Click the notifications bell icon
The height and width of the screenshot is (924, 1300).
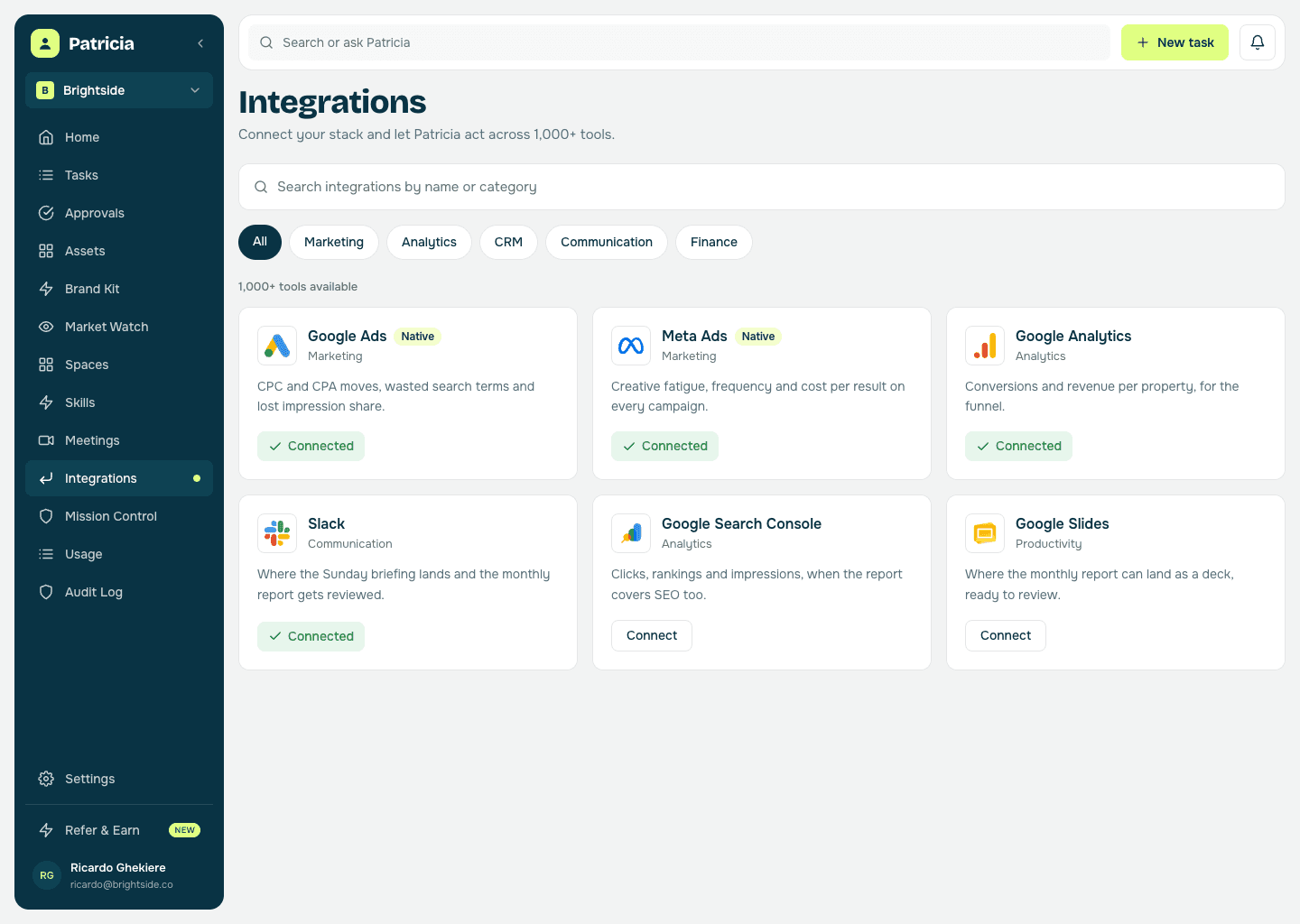point(1258,42)
